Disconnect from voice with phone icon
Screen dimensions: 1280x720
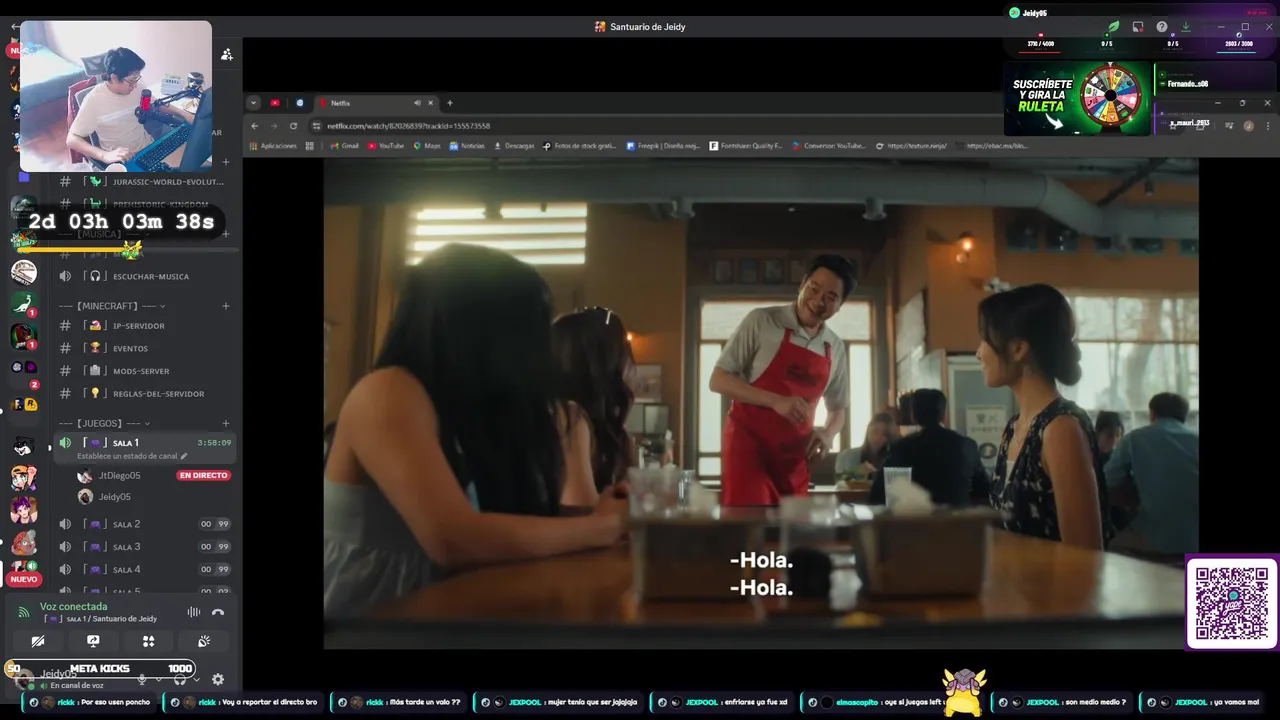[218, 612]
